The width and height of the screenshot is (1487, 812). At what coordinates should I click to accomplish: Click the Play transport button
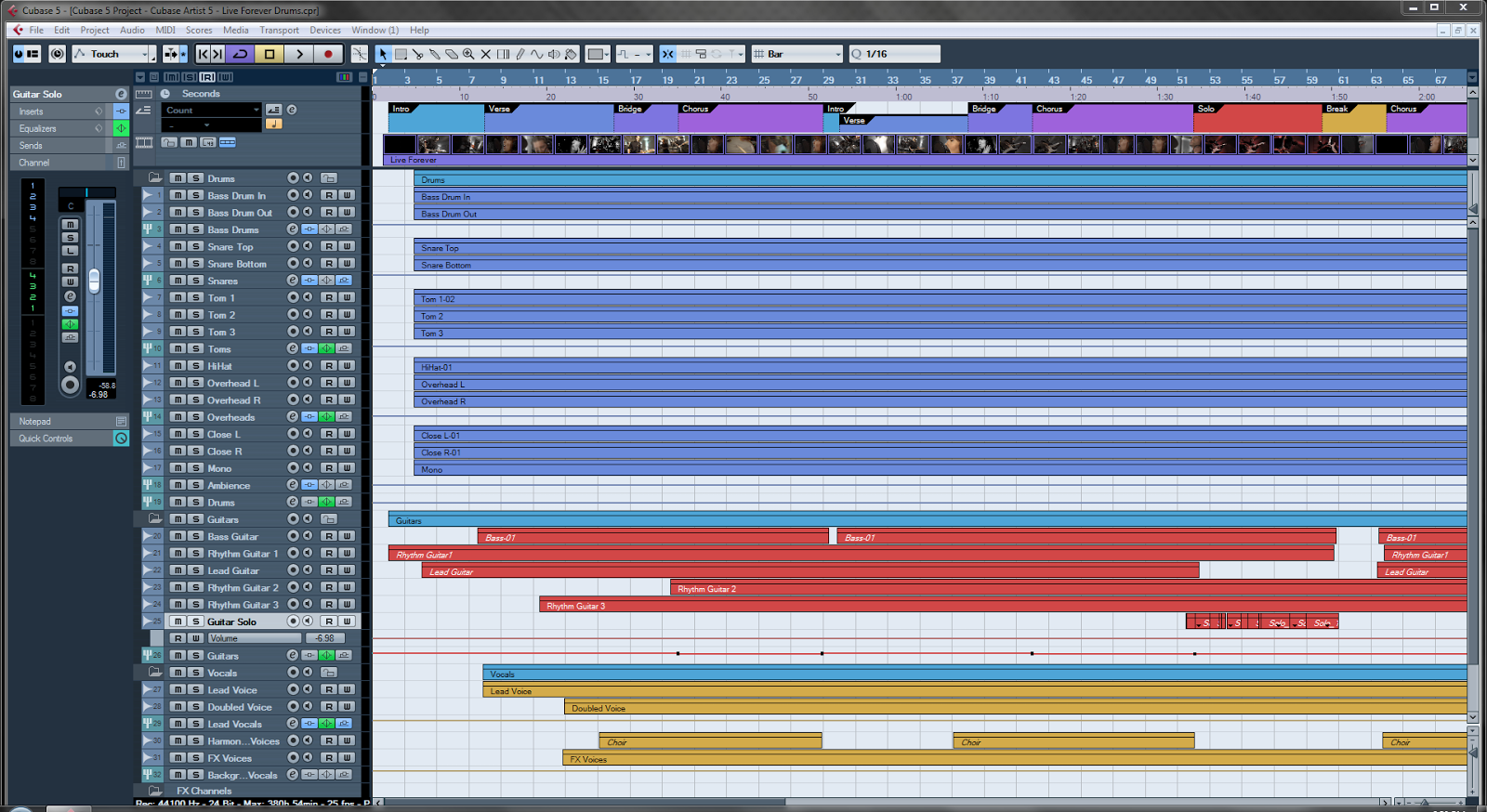(x=299, y=54)
